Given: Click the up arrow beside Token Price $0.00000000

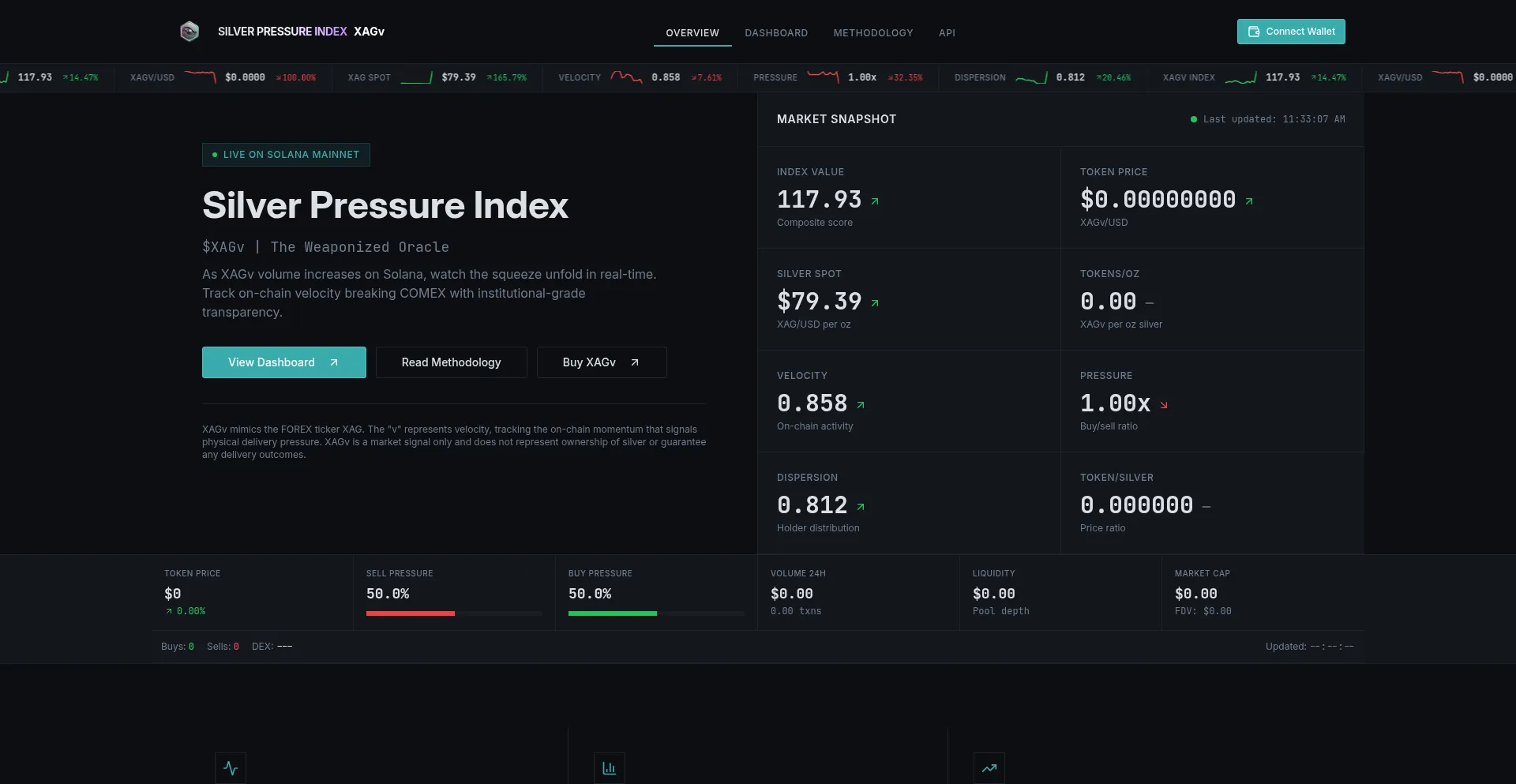Looking at the screenshot, I should pos(1249,201).
